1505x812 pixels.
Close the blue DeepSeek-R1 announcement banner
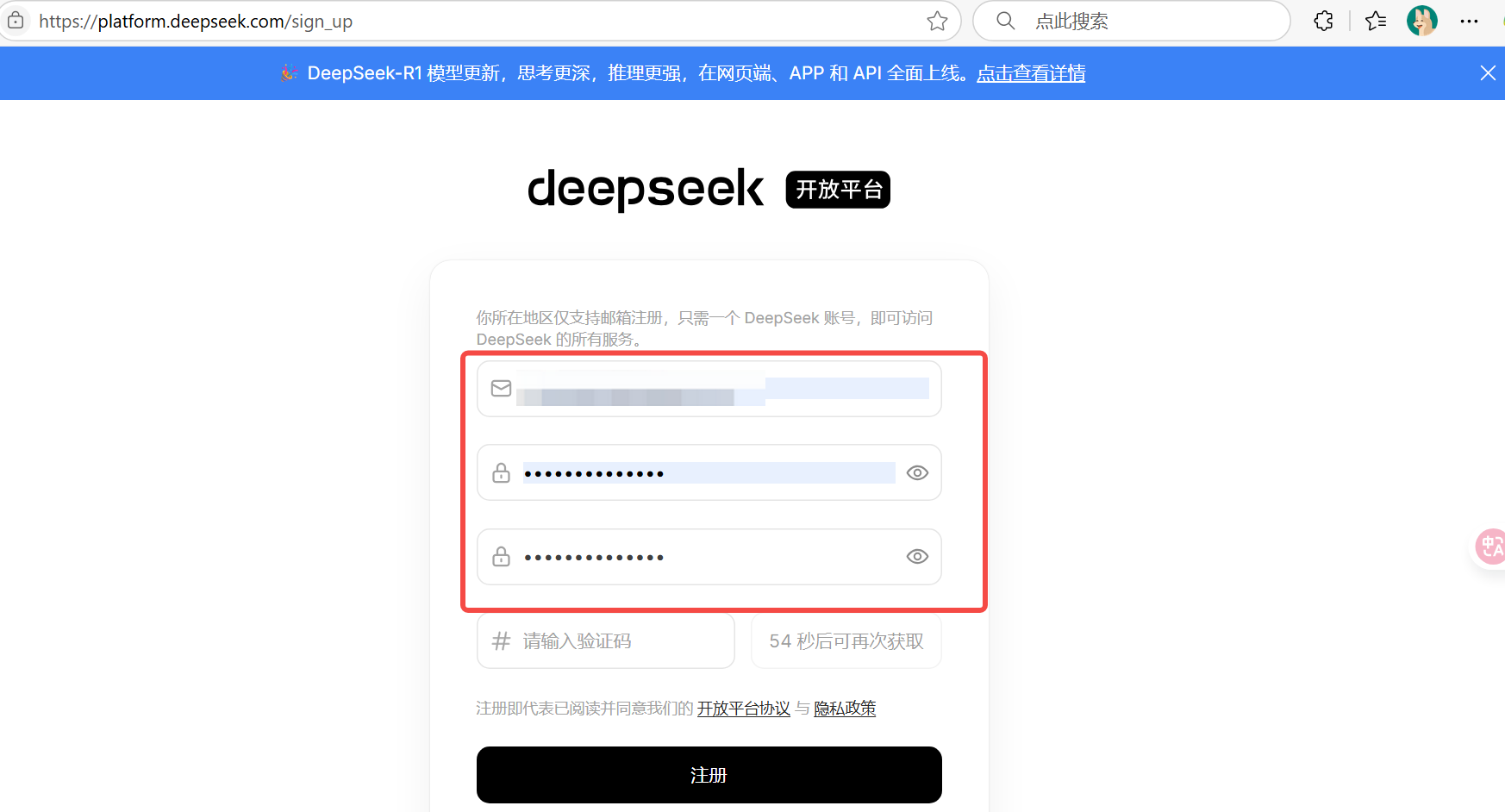pos(1488,73)
